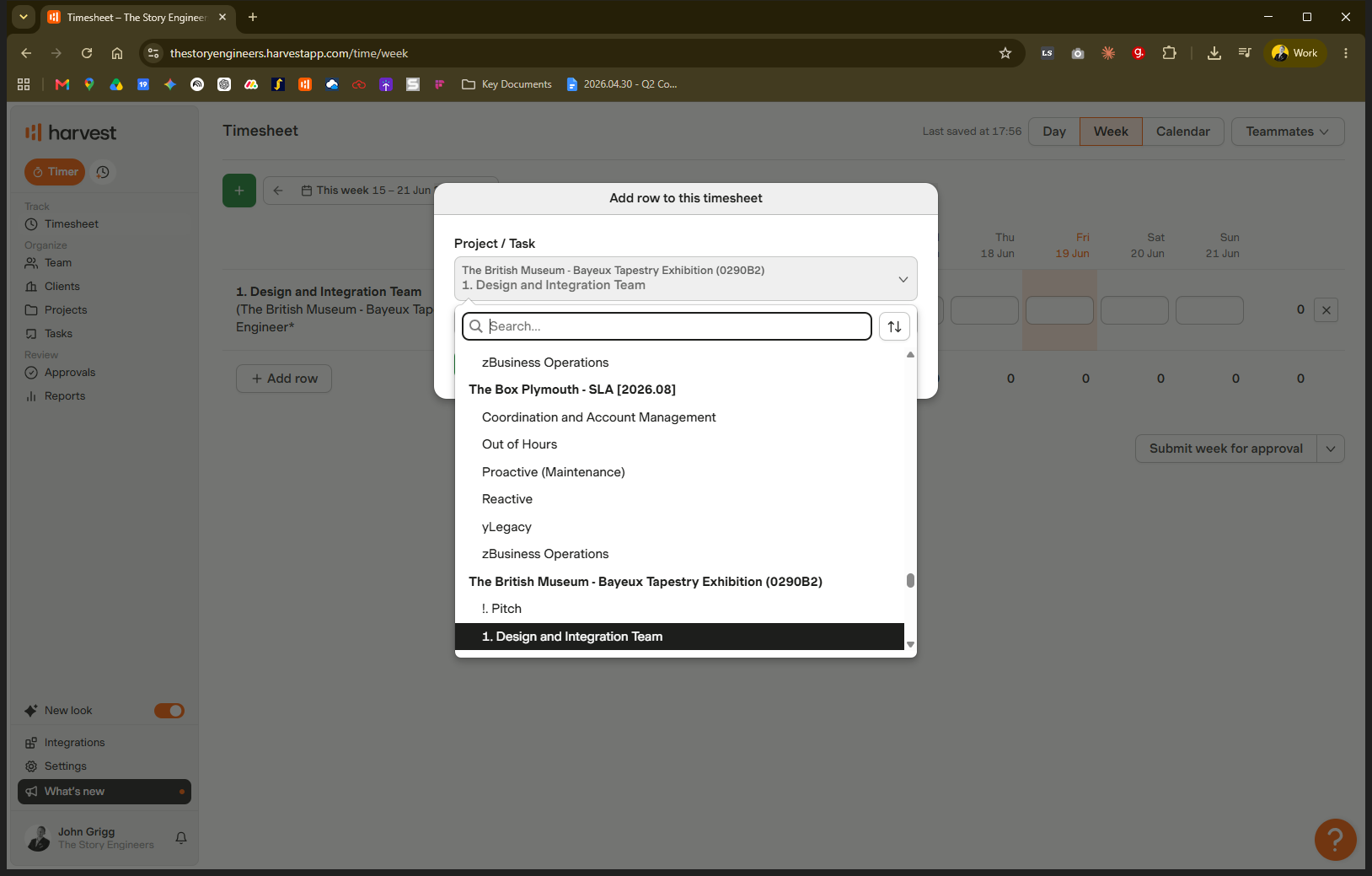Click the Friday hours input cell
The width and height of the screenshot is (1372, 876).
tap(1059, 310)
